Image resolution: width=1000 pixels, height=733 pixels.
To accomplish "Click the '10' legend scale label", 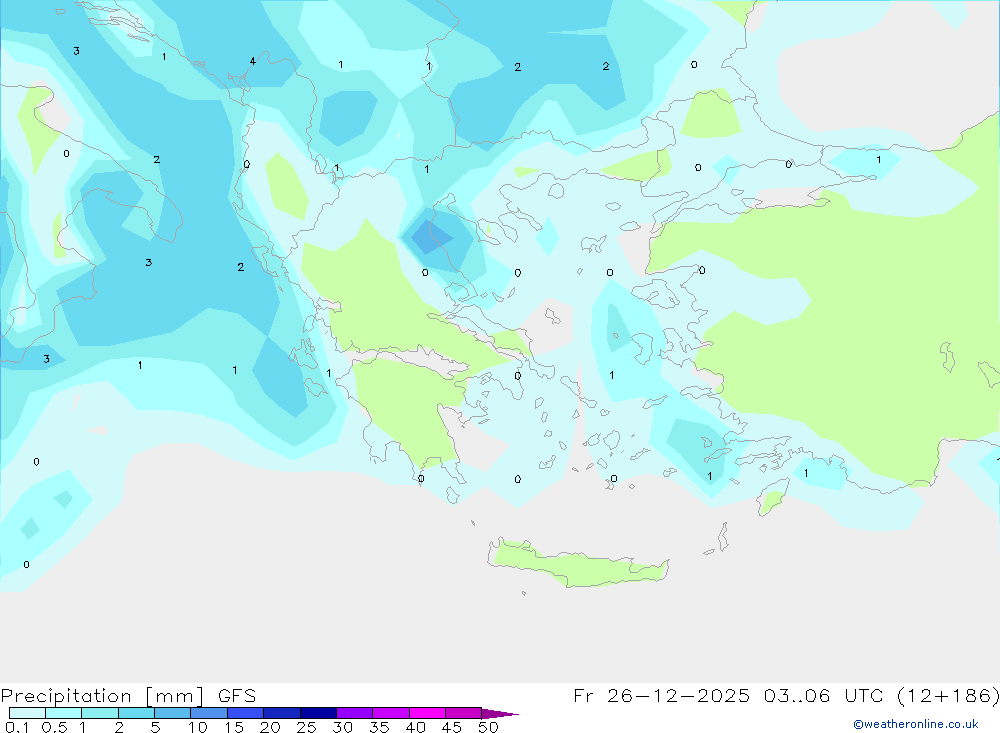I will (198, 727).
